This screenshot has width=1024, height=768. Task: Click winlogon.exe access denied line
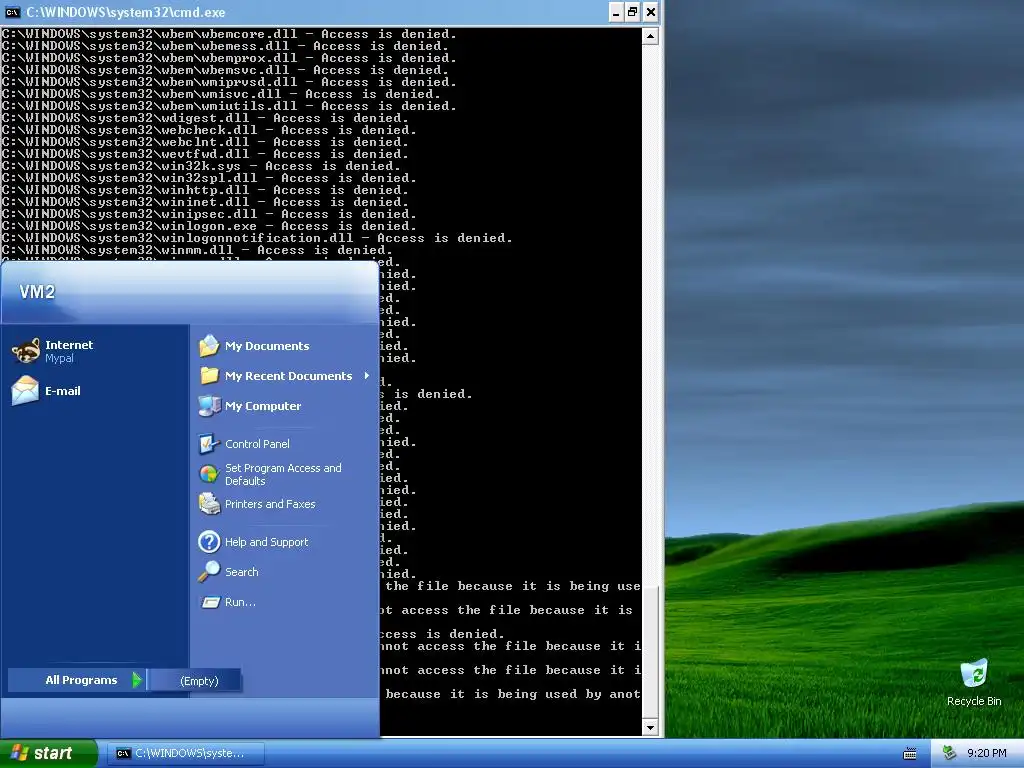[x=209, y=226]
